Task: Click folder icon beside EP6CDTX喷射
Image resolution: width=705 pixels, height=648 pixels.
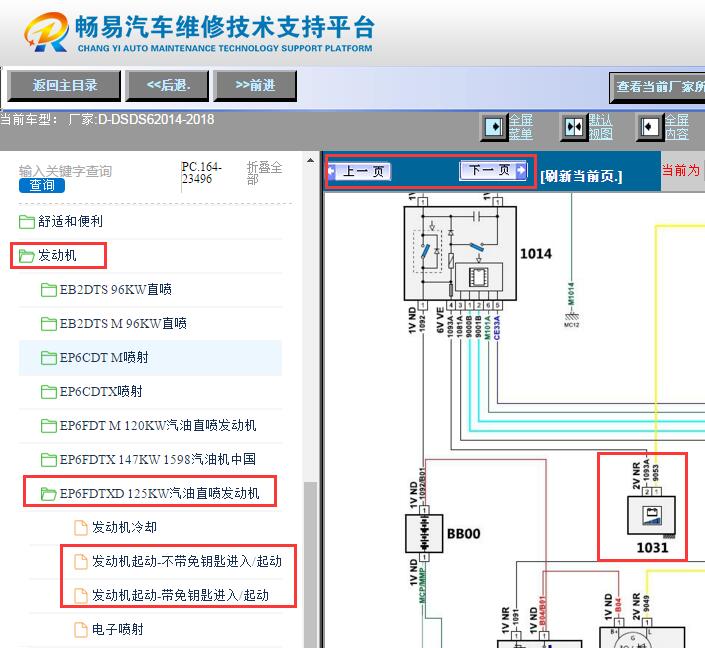Action: 49,392
